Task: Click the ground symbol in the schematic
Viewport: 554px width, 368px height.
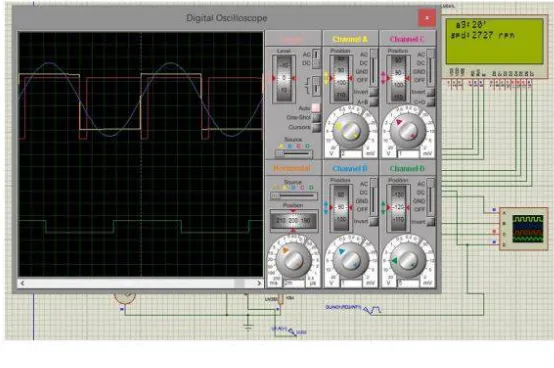Action: 248,327
